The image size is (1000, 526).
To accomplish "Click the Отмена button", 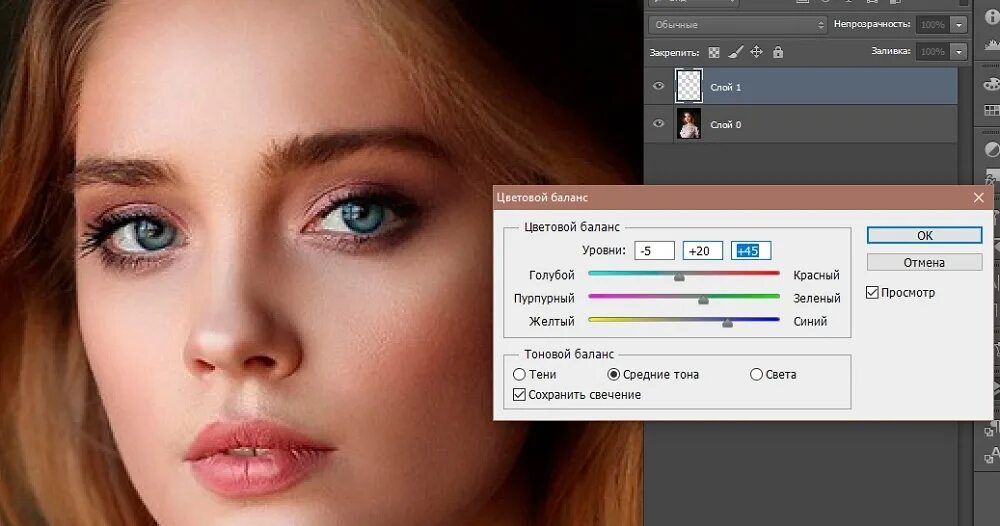I will tap(924, 262).
